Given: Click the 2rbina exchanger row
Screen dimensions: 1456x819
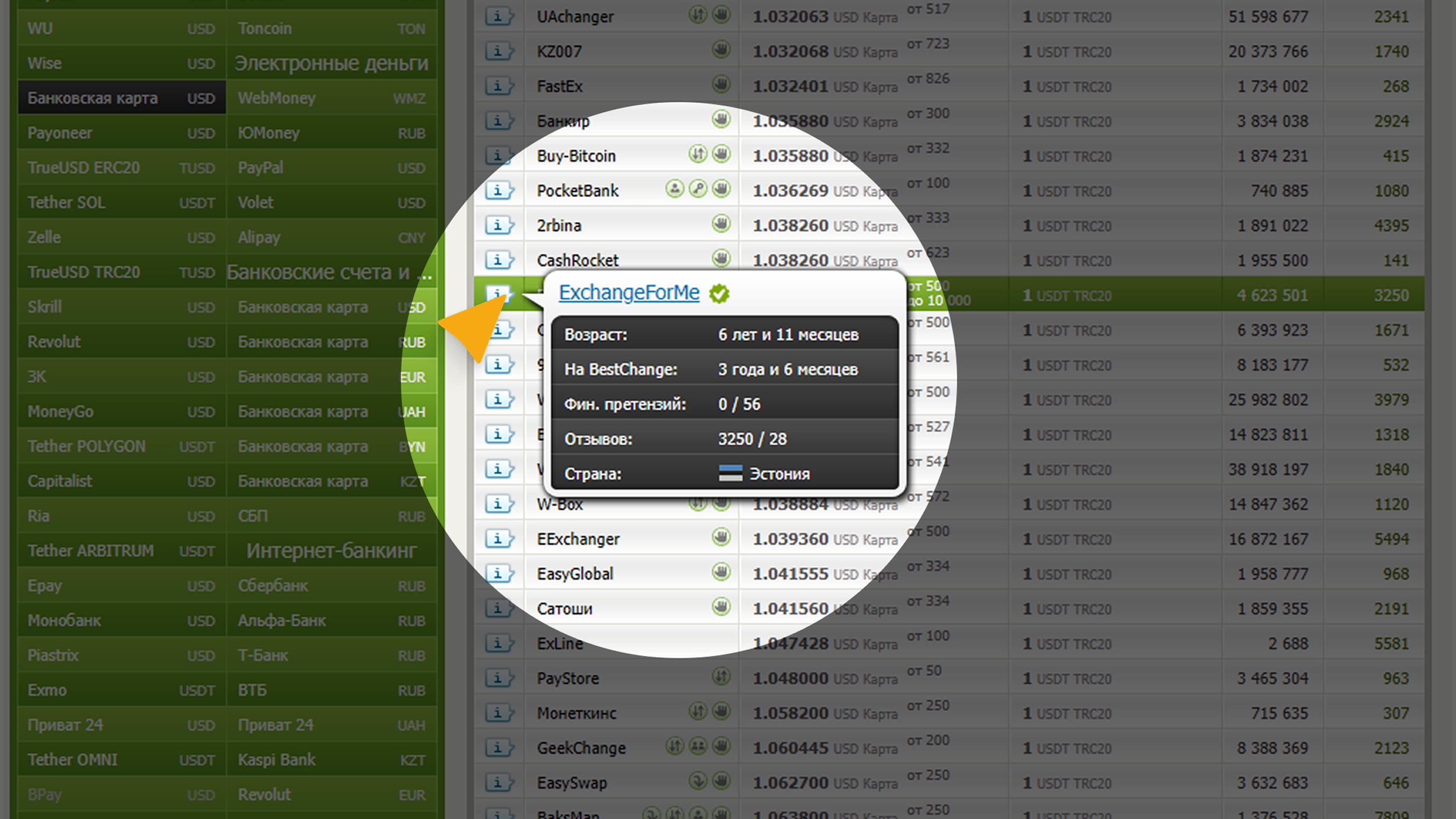Looking at the screenshot, I should point(559,225).
